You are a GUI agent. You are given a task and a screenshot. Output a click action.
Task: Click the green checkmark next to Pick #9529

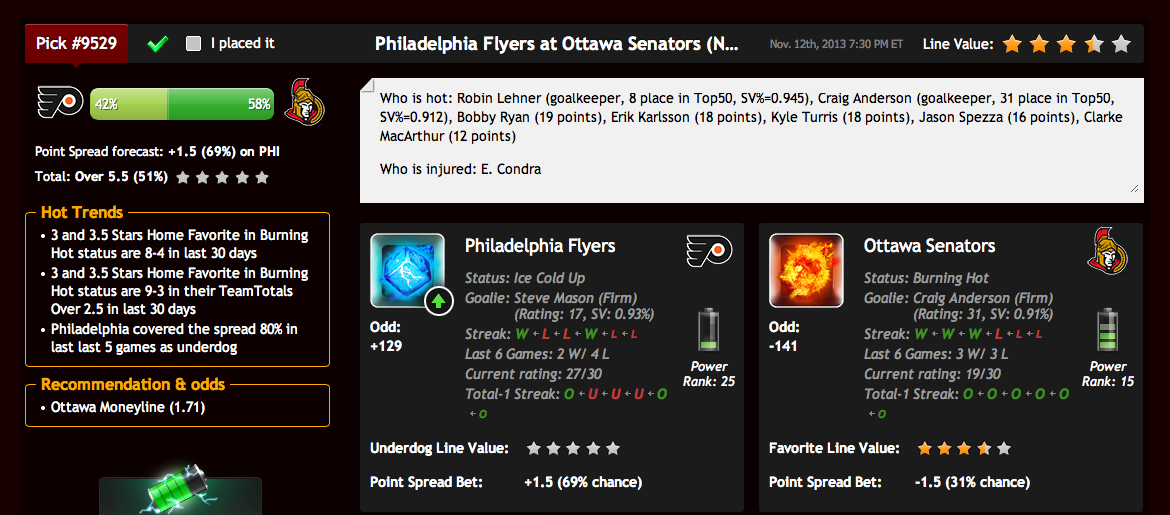pos(157,44)
